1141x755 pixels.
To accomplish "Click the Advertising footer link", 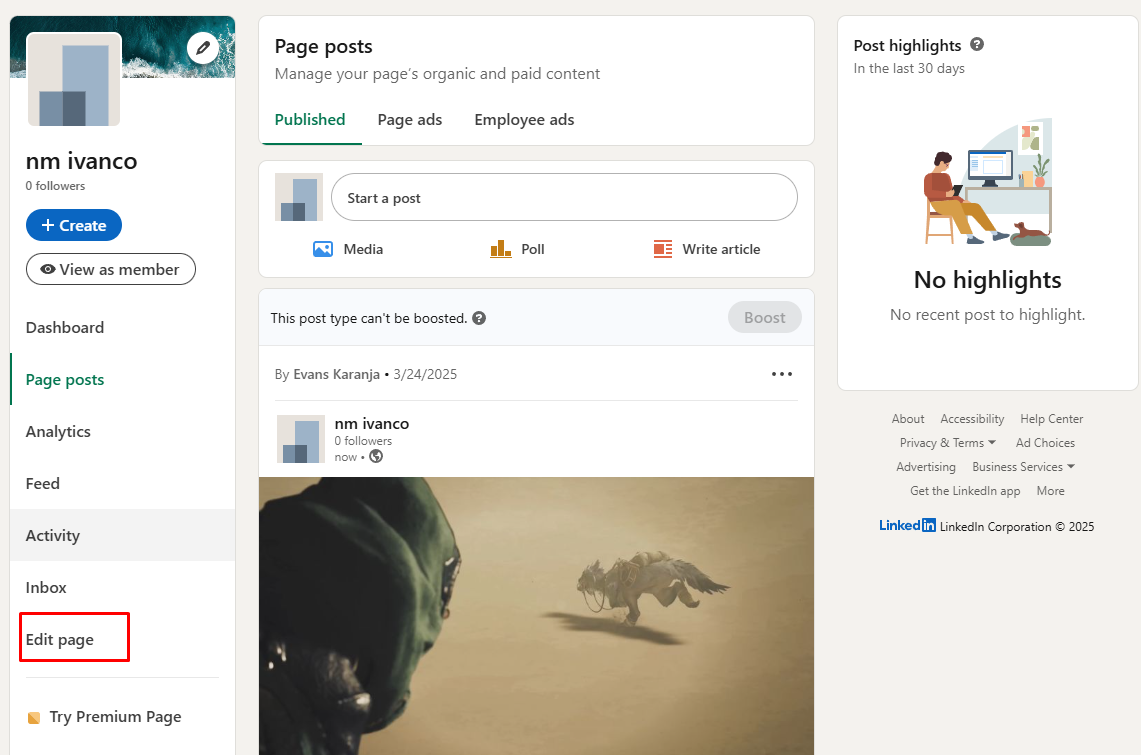I will pos(926,466).
